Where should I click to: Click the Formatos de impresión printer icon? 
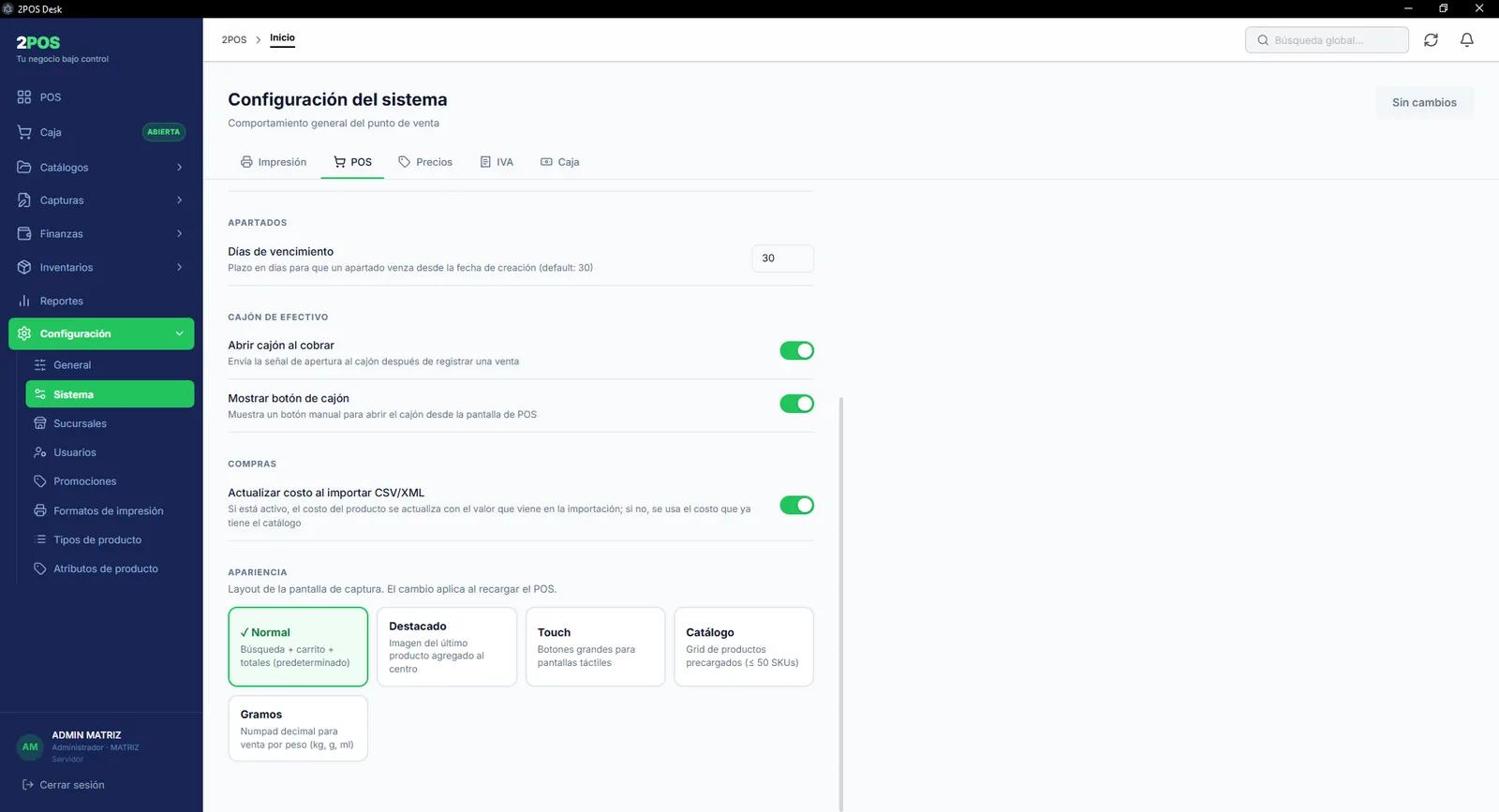[40, 510]
